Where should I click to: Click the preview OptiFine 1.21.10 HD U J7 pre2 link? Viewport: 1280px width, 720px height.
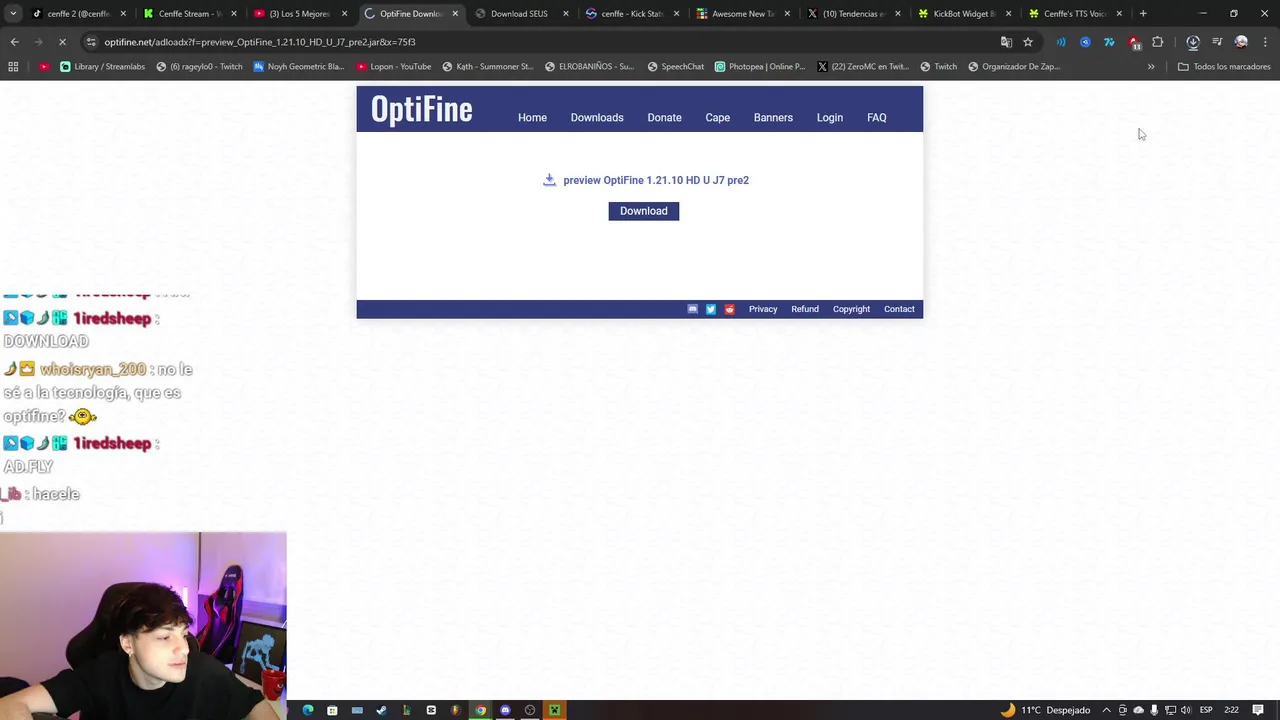coord(656,180)
